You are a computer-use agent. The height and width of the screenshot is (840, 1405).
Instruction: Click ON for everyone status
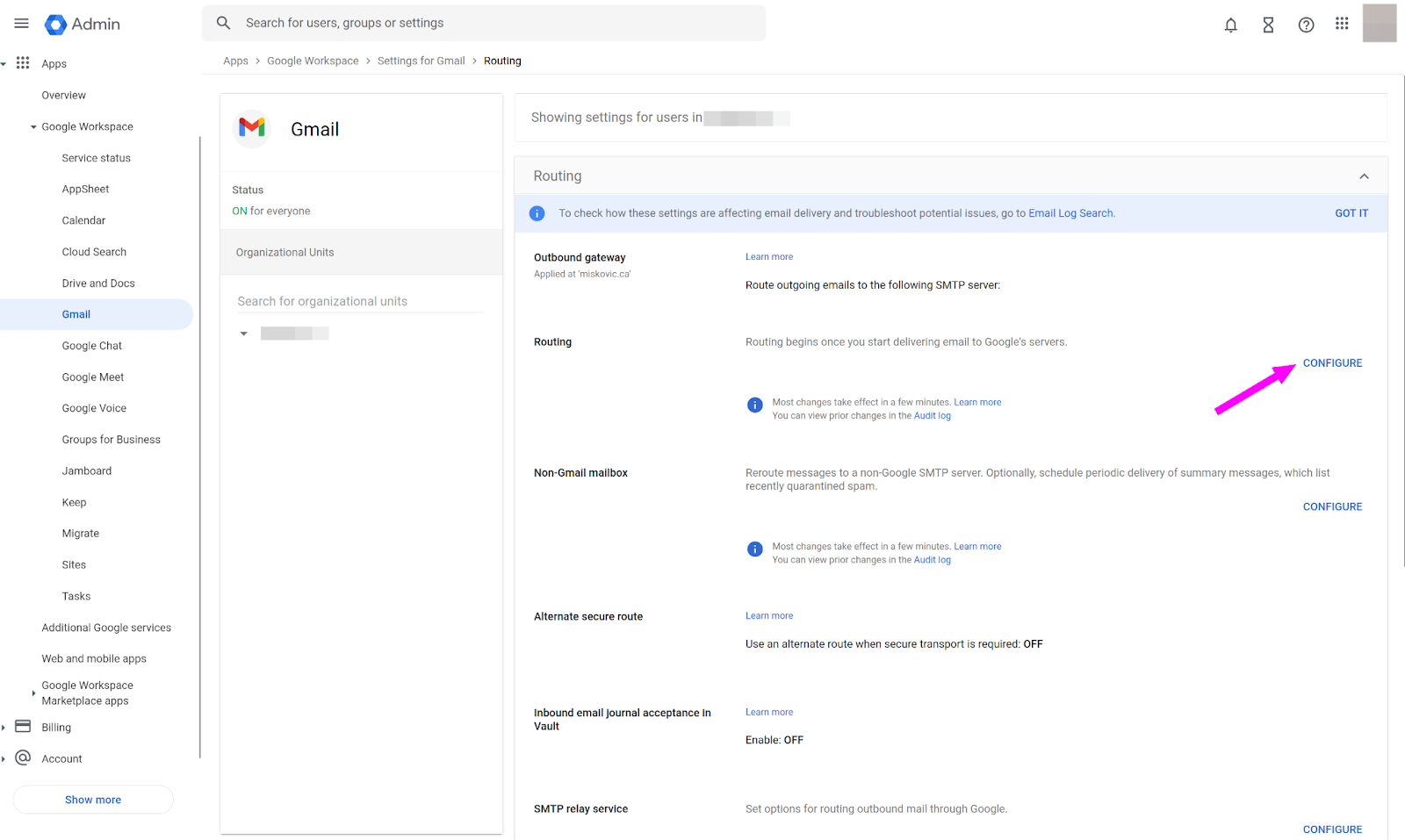click(x=270, y=211)
